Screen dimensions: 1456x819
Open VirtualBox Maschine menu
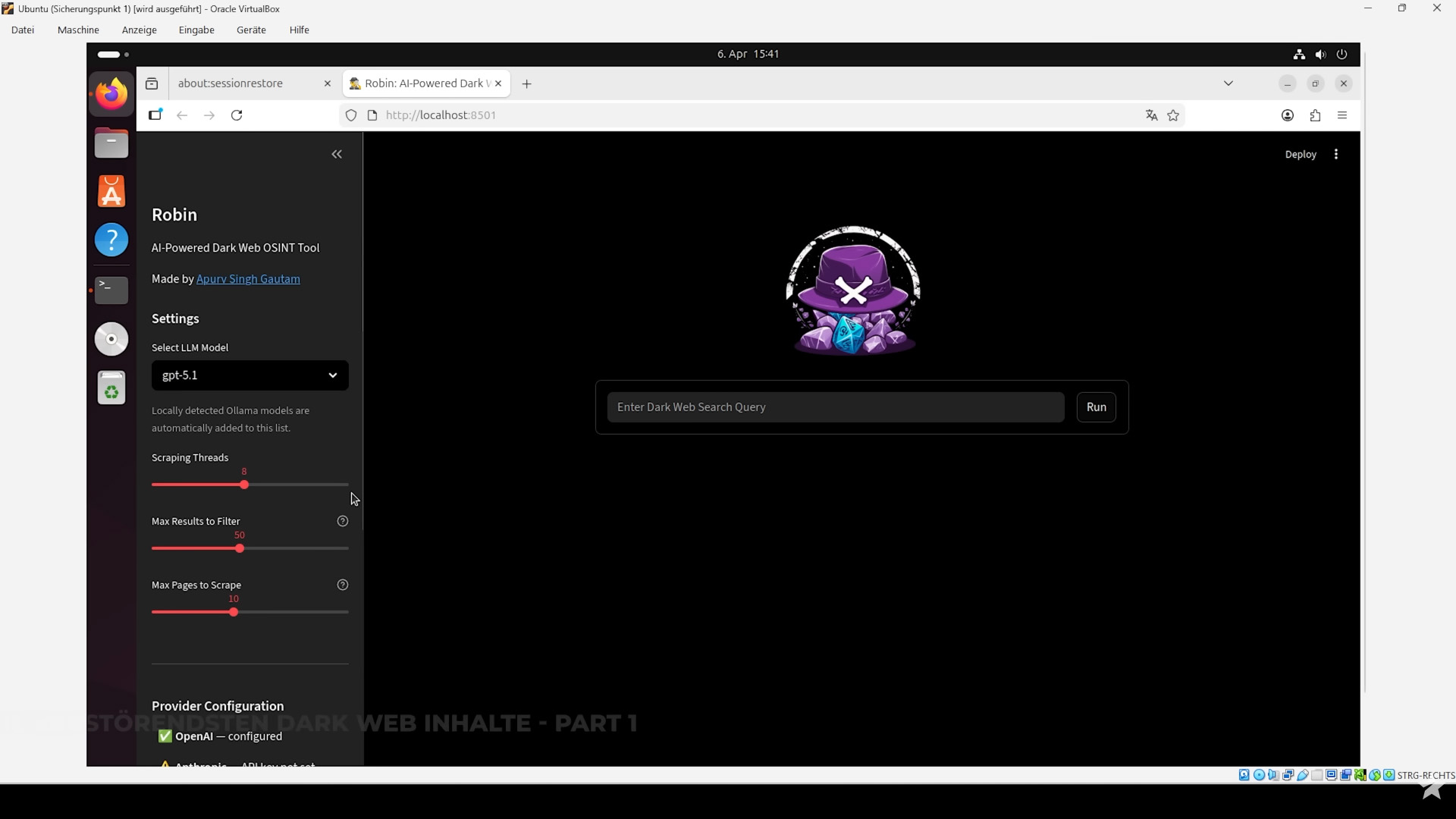coord(78,30)
